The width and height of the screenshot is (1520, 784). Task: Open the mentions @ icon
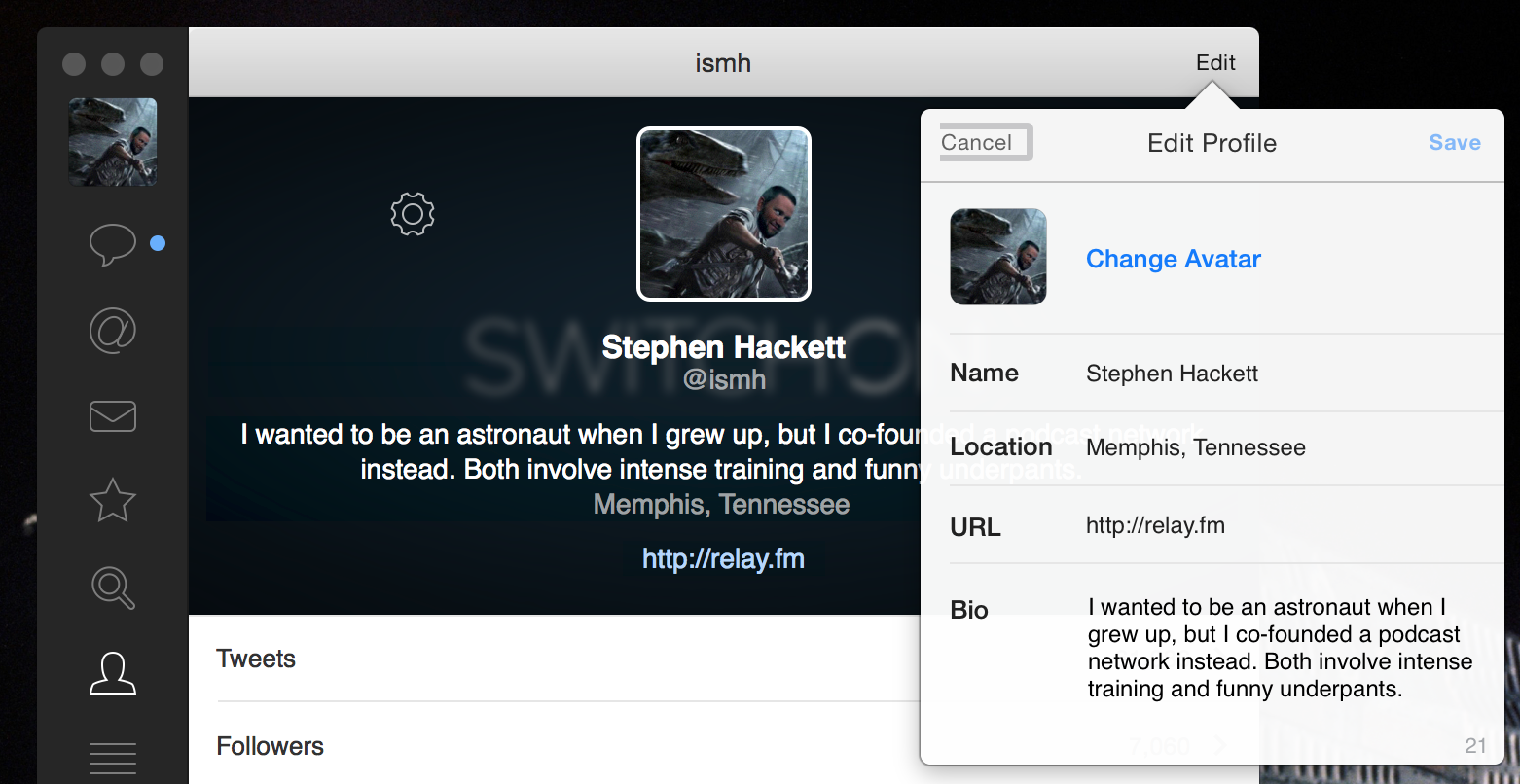click(x=113, y=331)
